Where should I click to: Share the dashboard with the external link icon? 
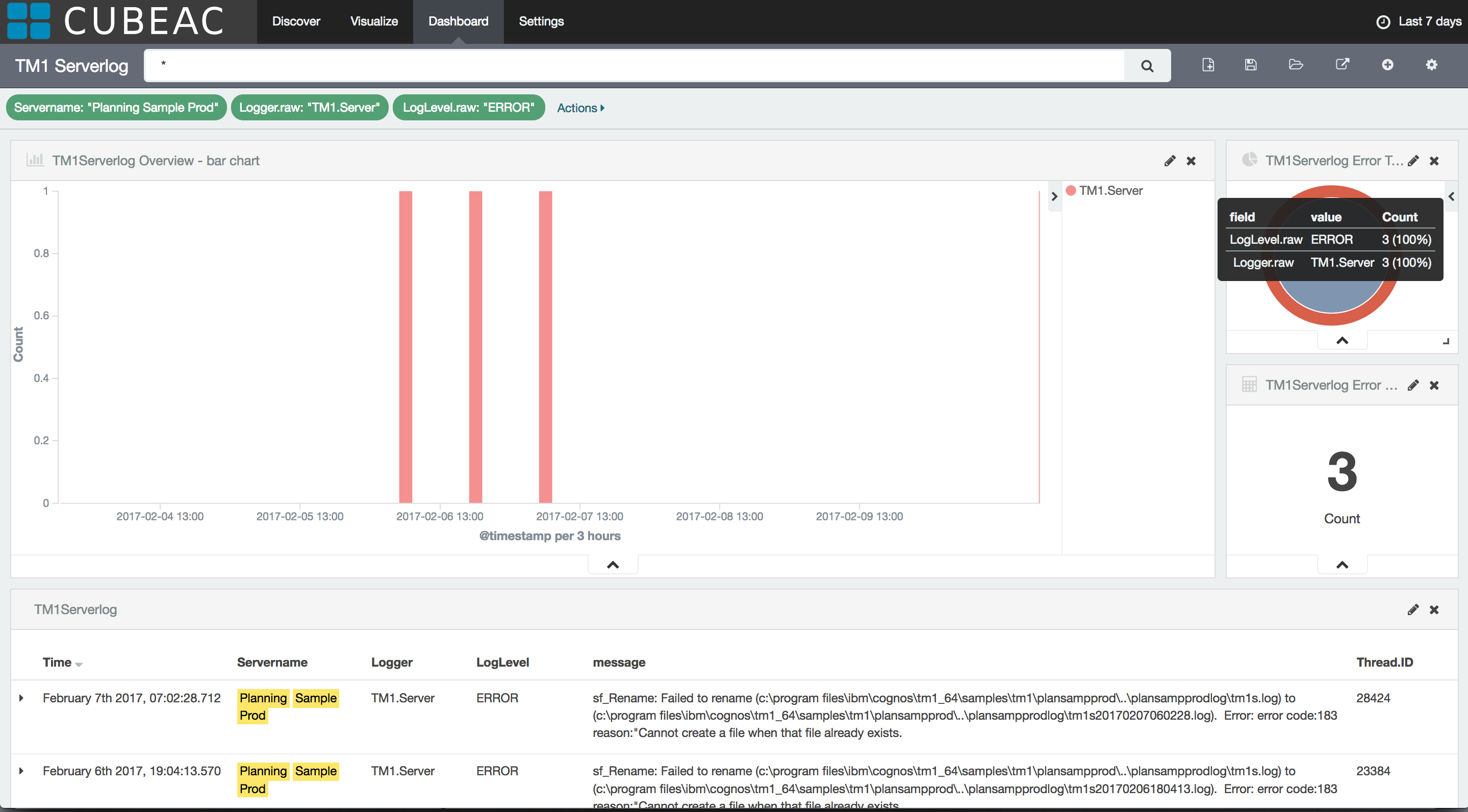1343,64
